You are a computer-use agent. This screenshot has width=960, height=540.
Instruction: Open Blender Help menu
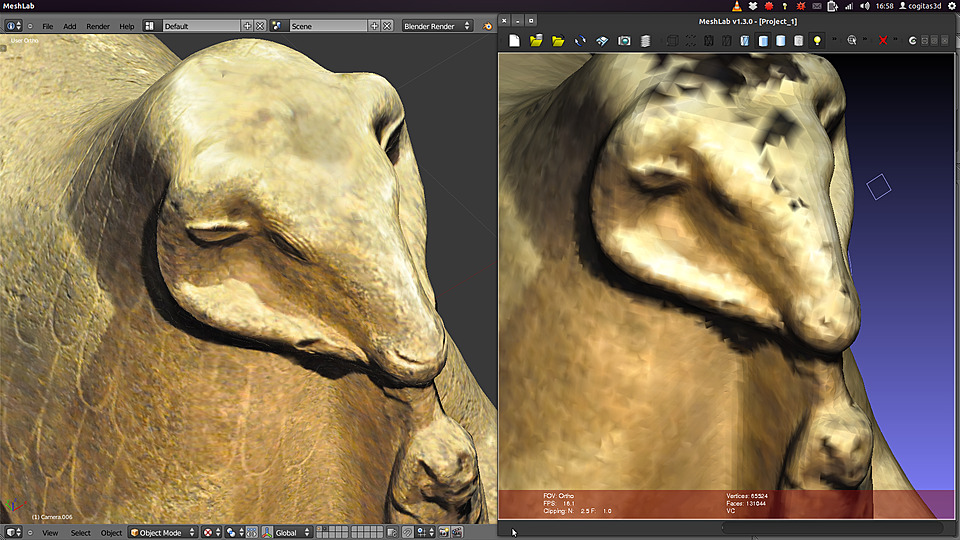(127, 26)
